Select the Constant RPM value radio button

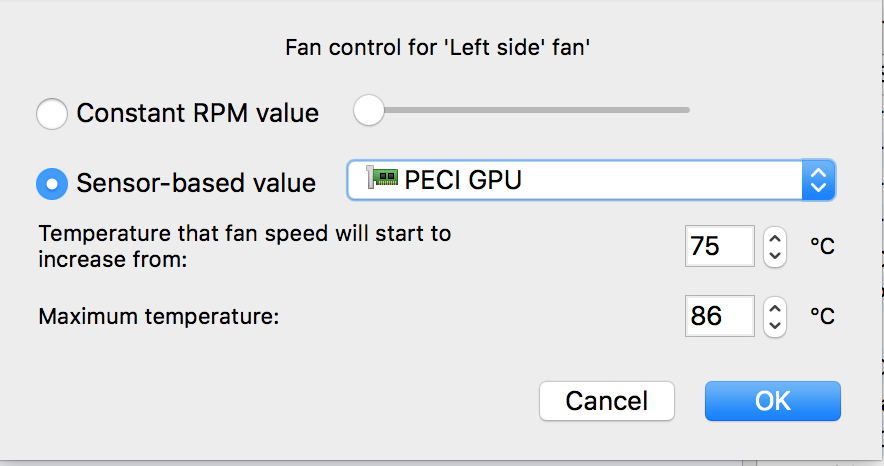pos(52,114)
